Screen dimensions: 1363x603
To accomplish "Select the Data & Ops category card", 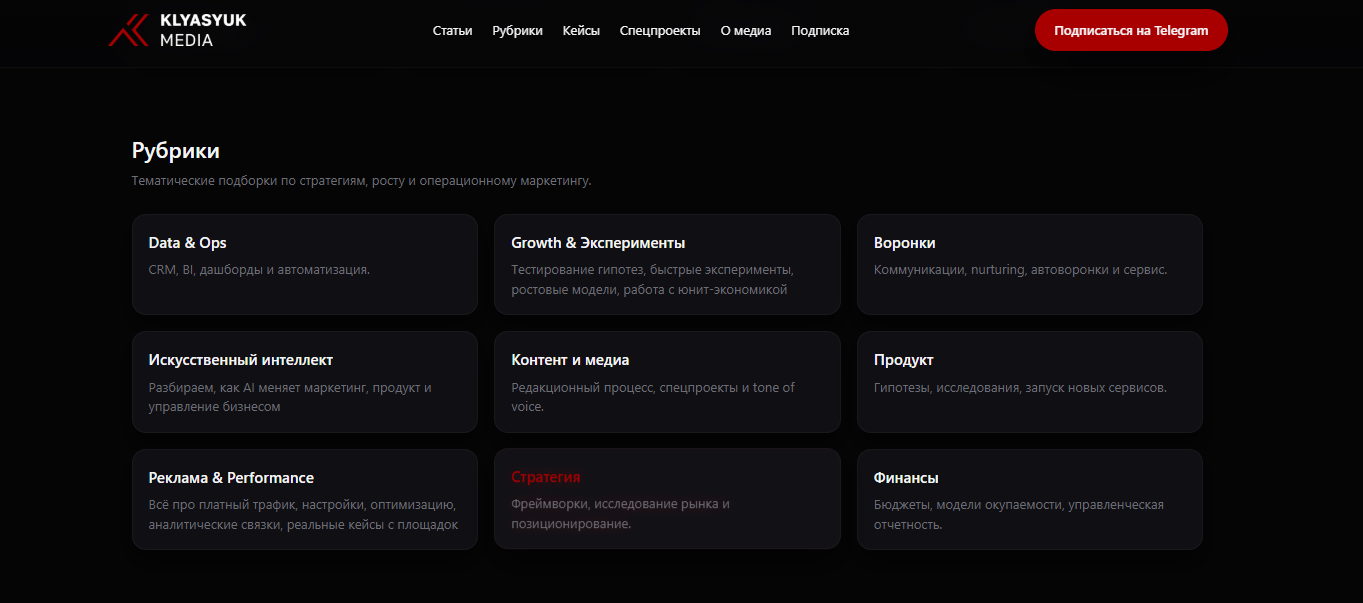I will point(304,264).
